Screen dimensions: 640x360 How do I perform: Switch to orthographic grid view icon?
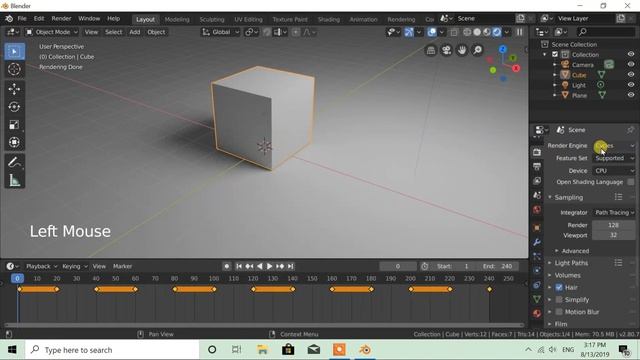431,50
